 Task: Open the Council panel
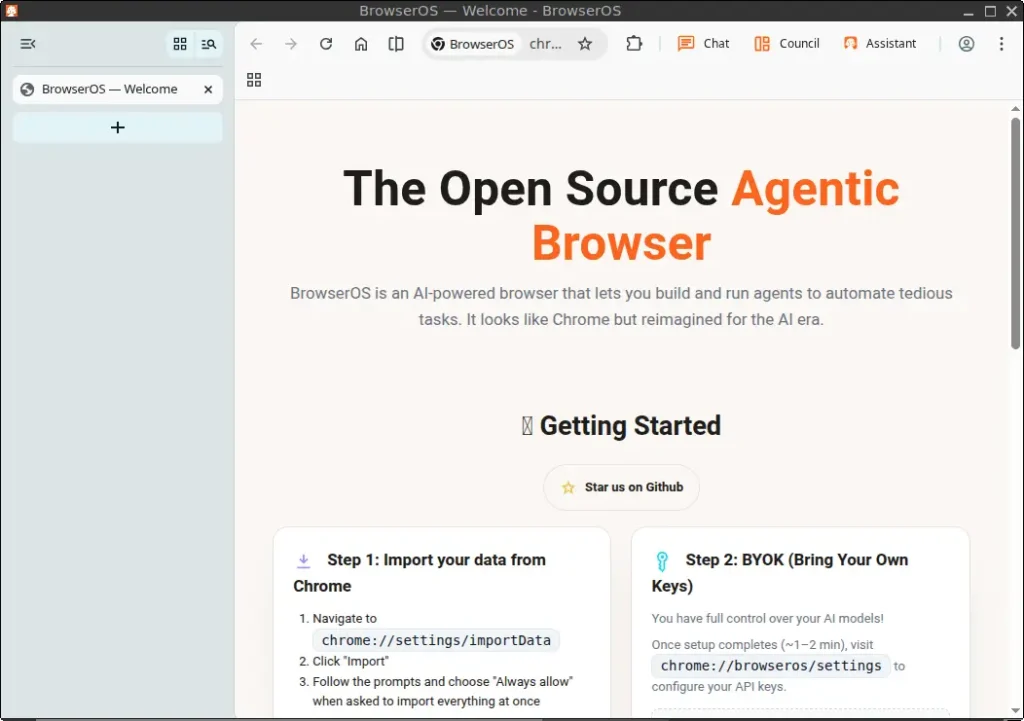pos(787,44)
